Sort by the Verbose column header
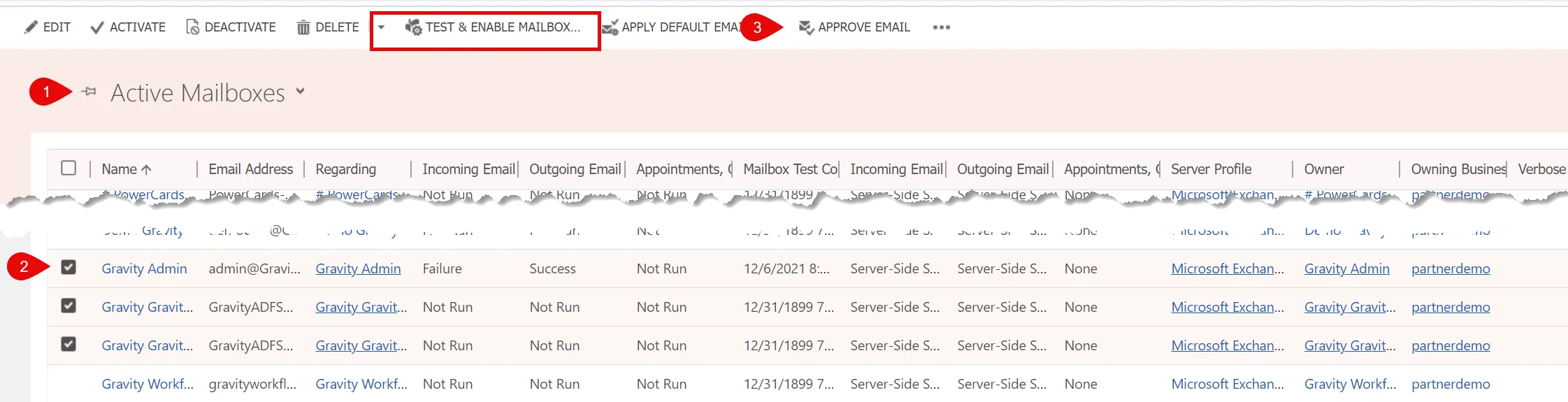This screenshot has height=402, width=1568. click(1542, 169)
